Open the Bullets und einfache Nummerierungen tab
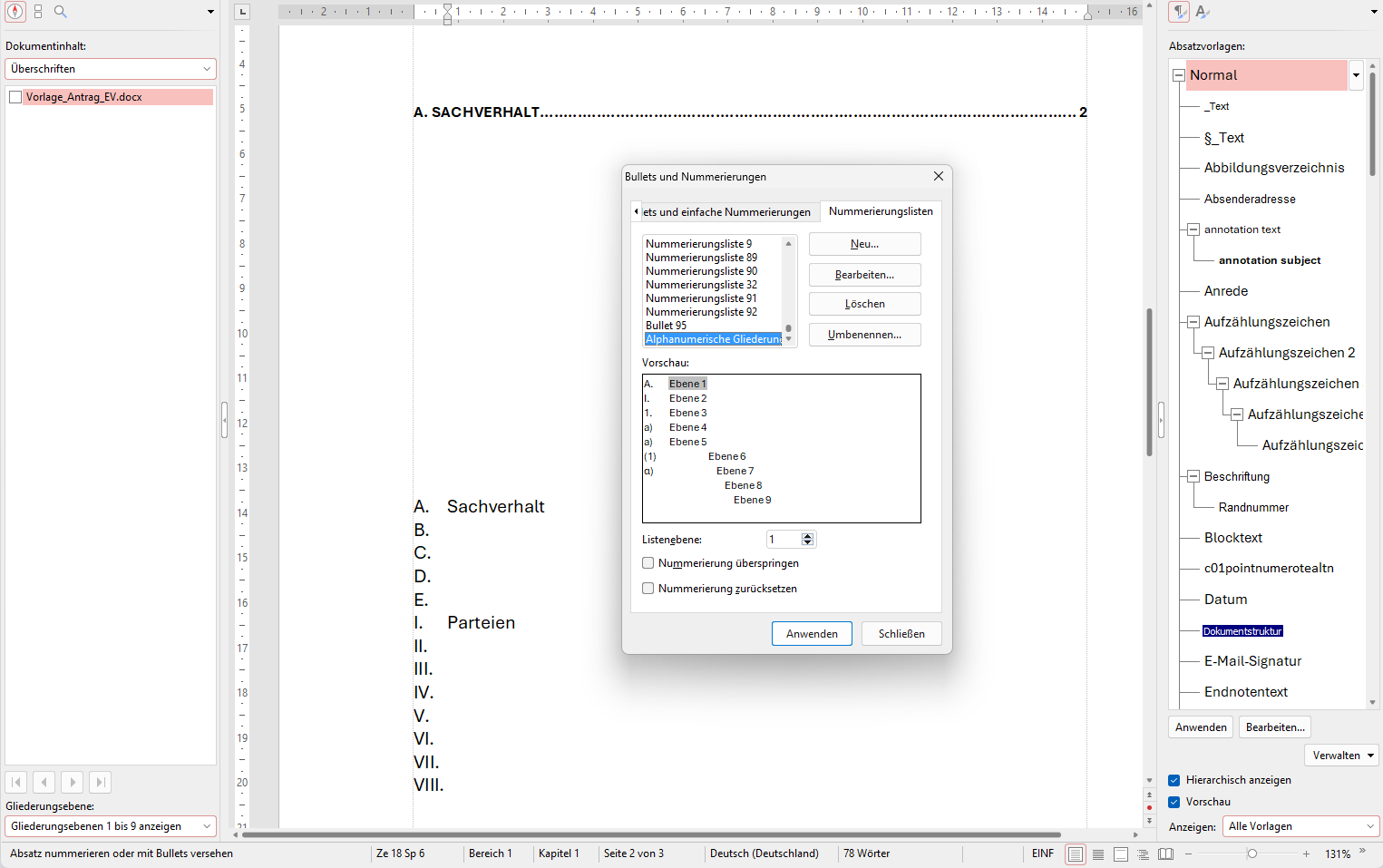The image size is (1383, 868). [726, 210]
